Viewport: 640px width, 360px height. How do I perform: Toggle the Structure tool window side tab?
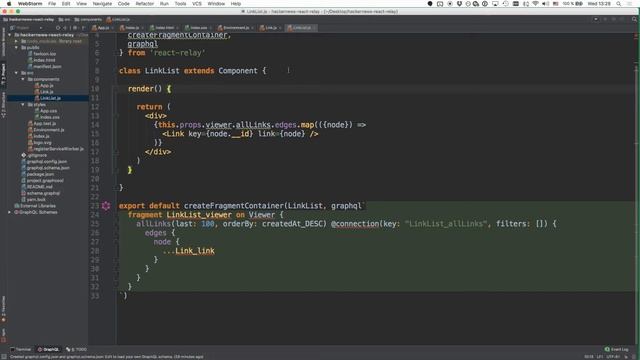tap(3, 105)
